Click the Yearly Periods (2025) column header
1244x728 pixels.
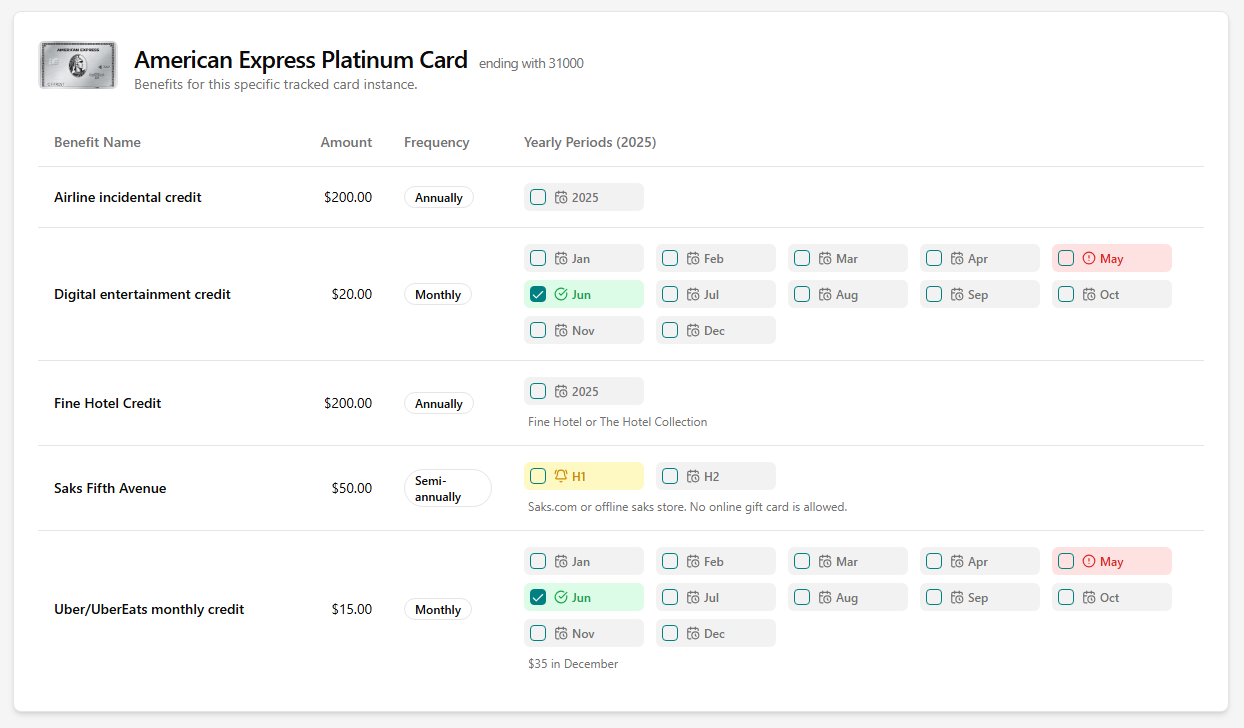pyautogui.click(x=590, y=142)
